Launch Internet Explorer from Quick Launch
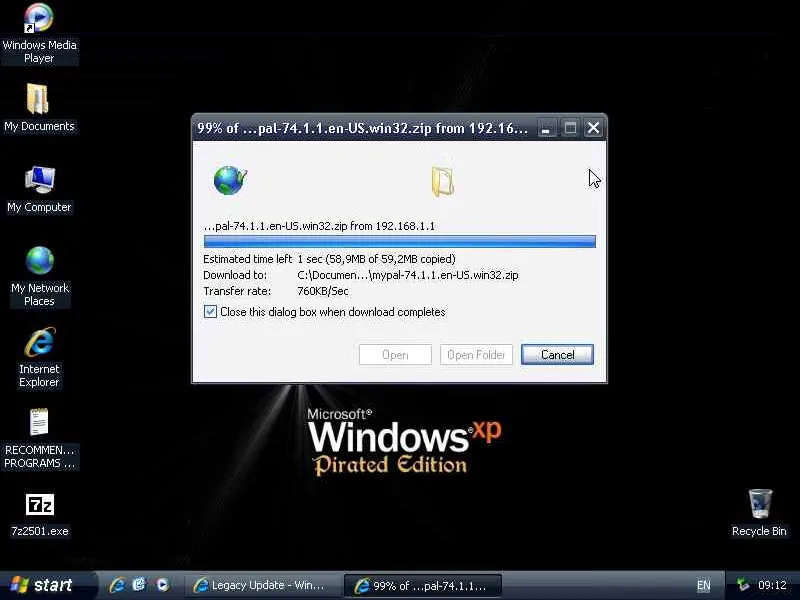The image size is (800, 600). (x=117, y=585)
